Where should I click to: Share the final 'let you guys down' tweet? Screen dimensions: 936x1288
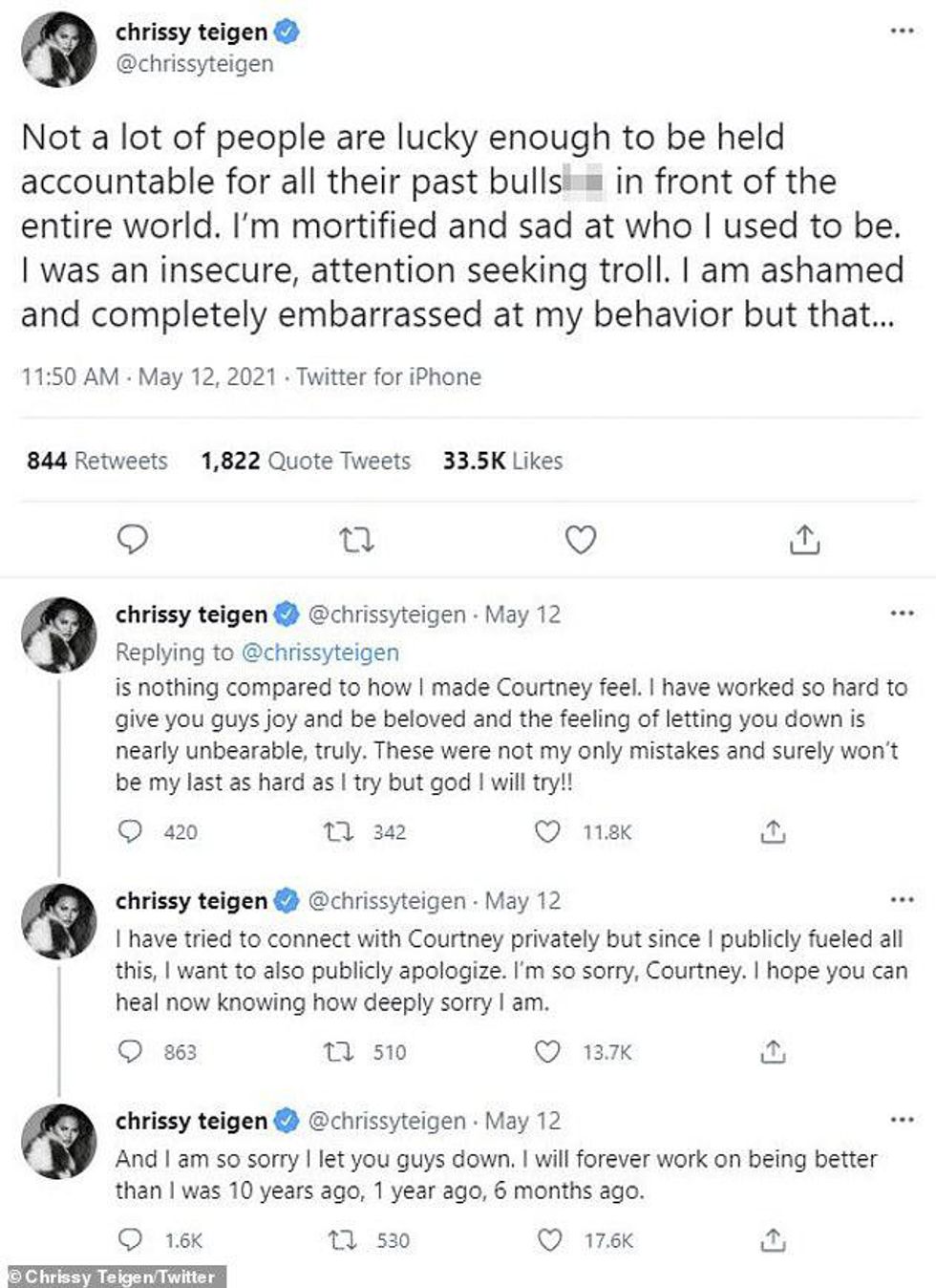point(773,1240)
